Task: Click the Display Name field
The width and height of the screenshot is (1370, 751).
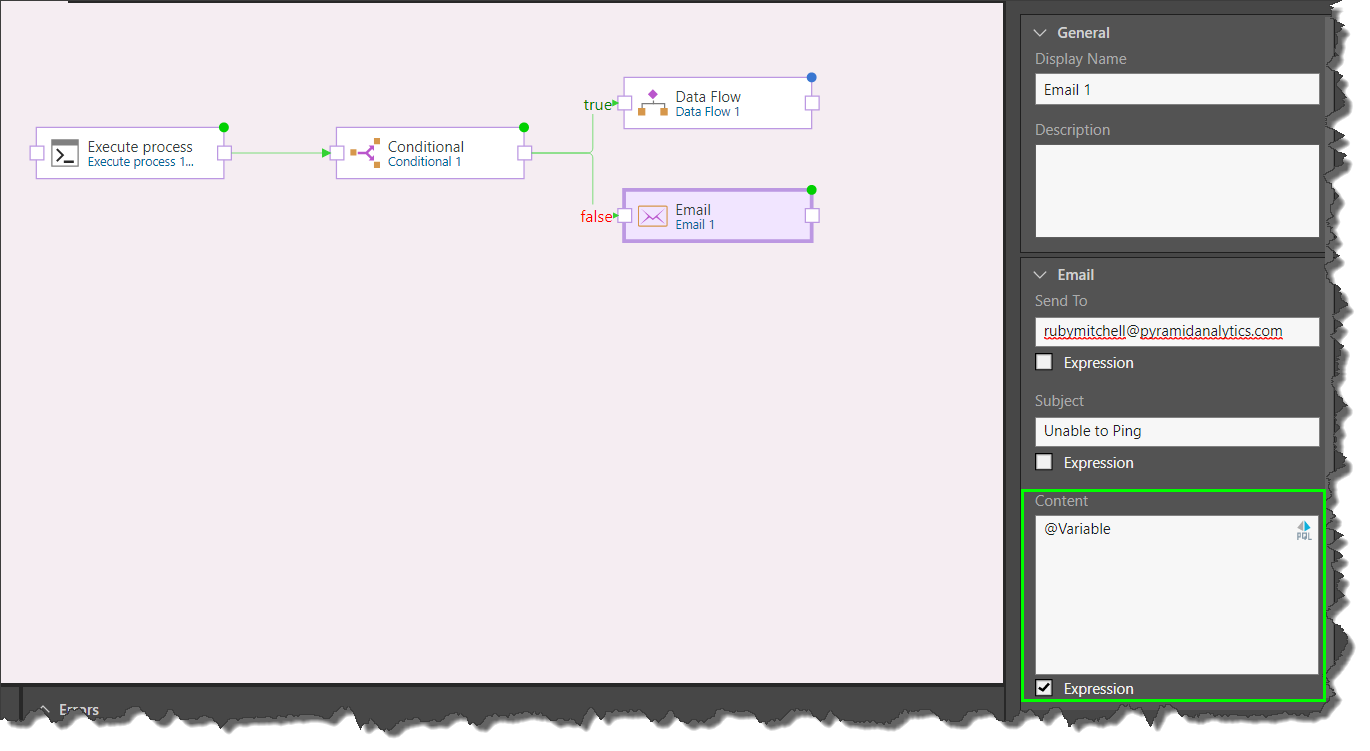Action: click(1177, 90)
